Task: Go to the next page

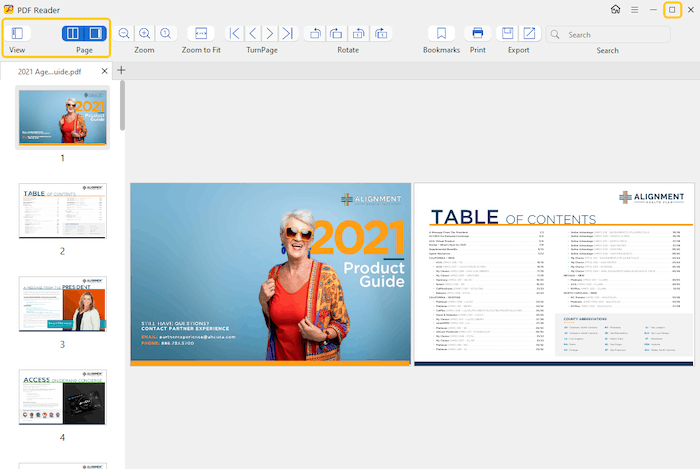Action: click(x=270, y=33)
